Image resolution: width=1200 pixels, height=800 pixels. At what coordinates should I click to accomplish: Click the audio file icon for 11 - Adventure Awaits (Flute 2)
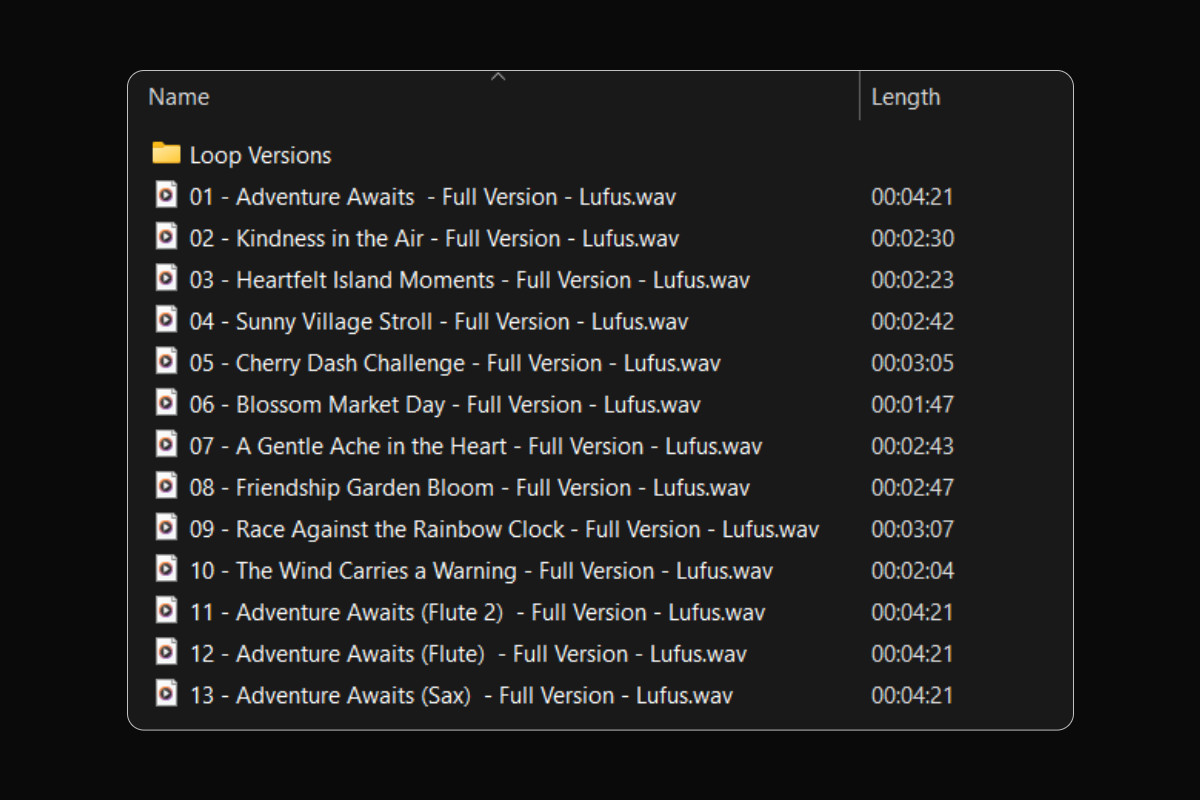167,609
